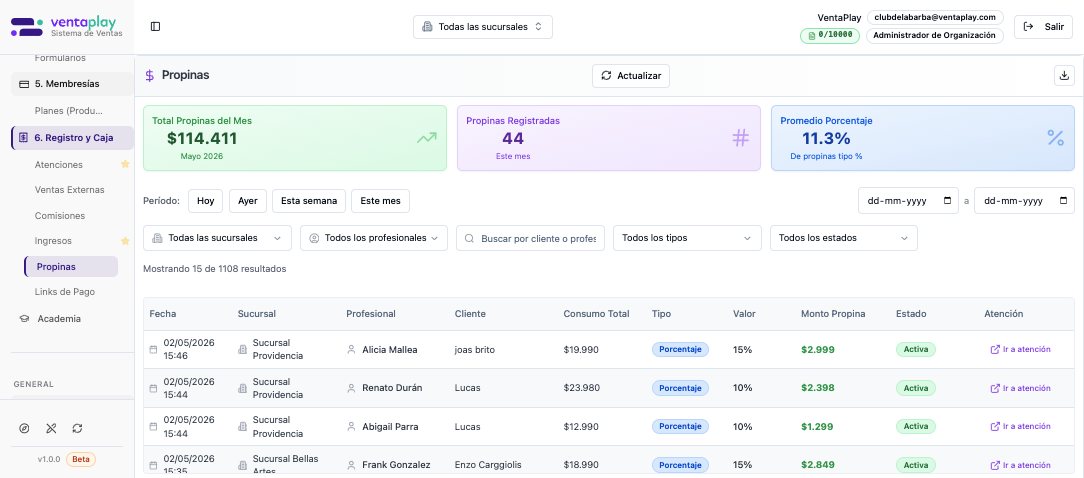Open Planes (Produ... in the sidebar
This screenshot has width=1084, height=478.
pos(68,111)
